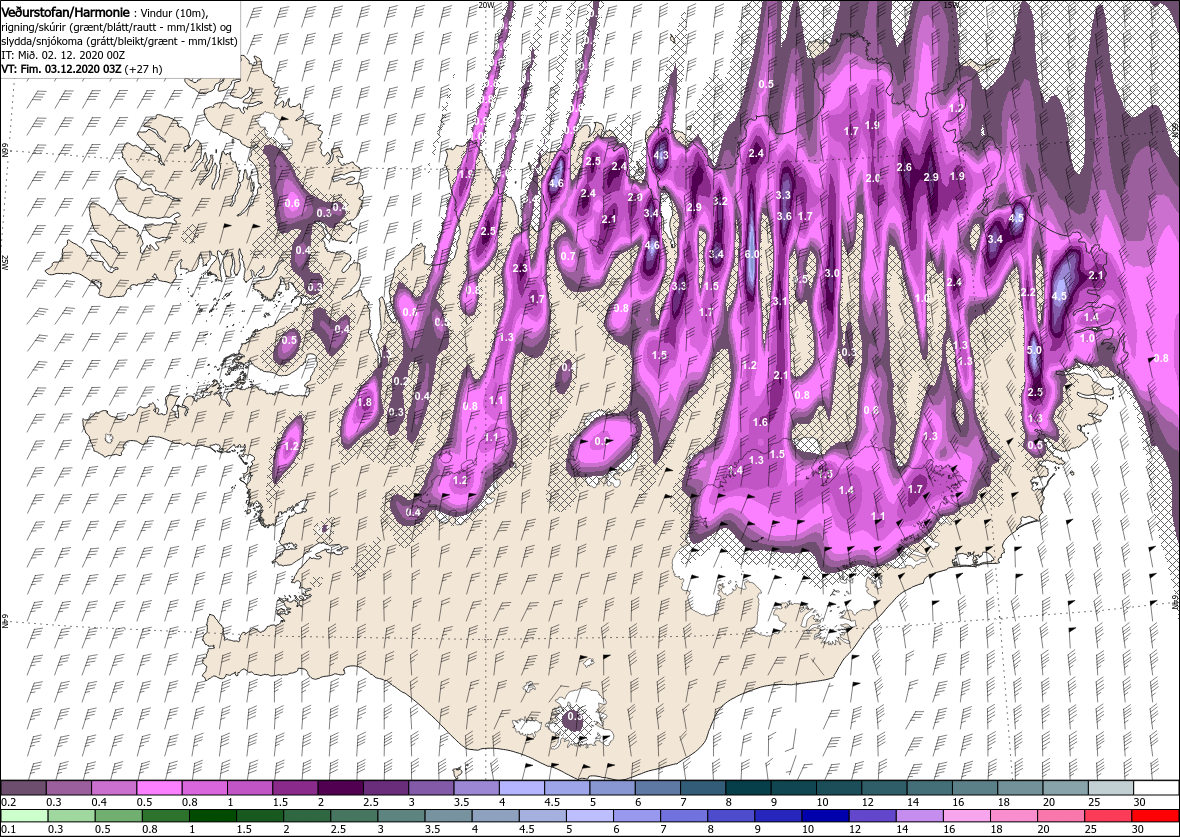Screen dimensions: 1180x837
Task: Select the darkest green 1 swatch in the lower legend
Action: click(x=212, y=816)
